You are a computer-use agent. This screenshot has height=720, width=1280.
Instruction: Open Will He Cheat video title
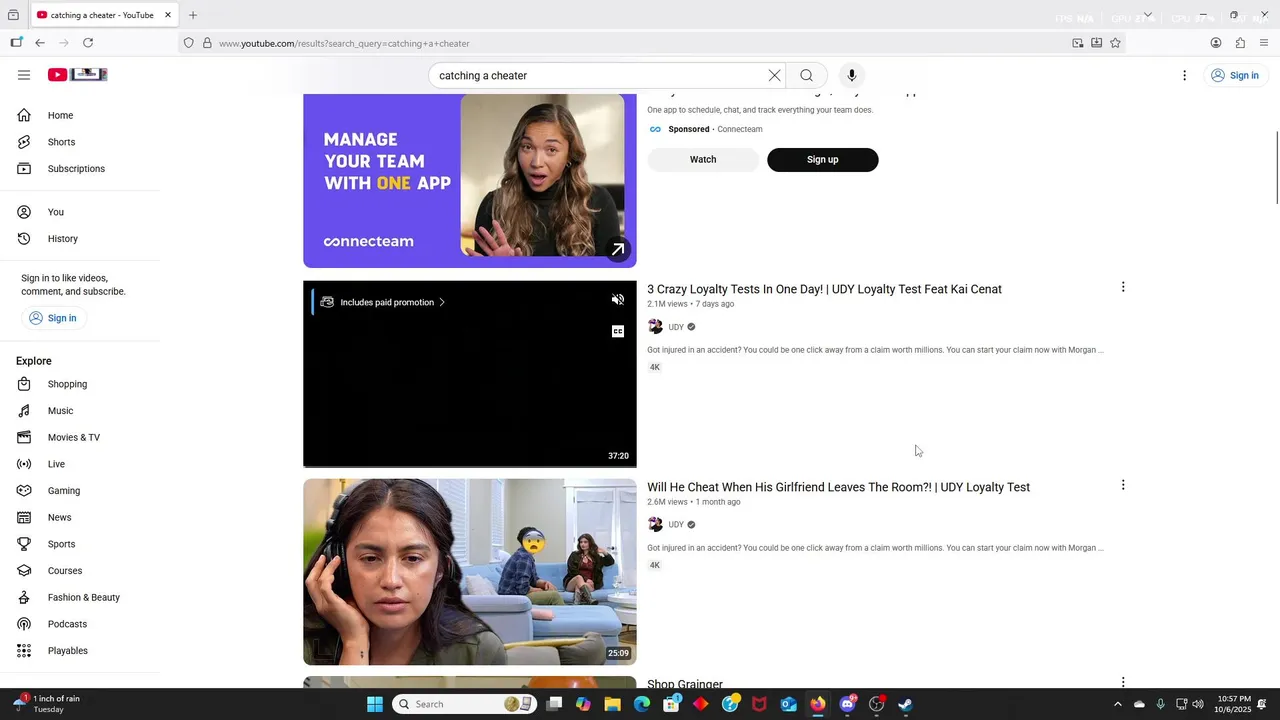tap(838, 487)
